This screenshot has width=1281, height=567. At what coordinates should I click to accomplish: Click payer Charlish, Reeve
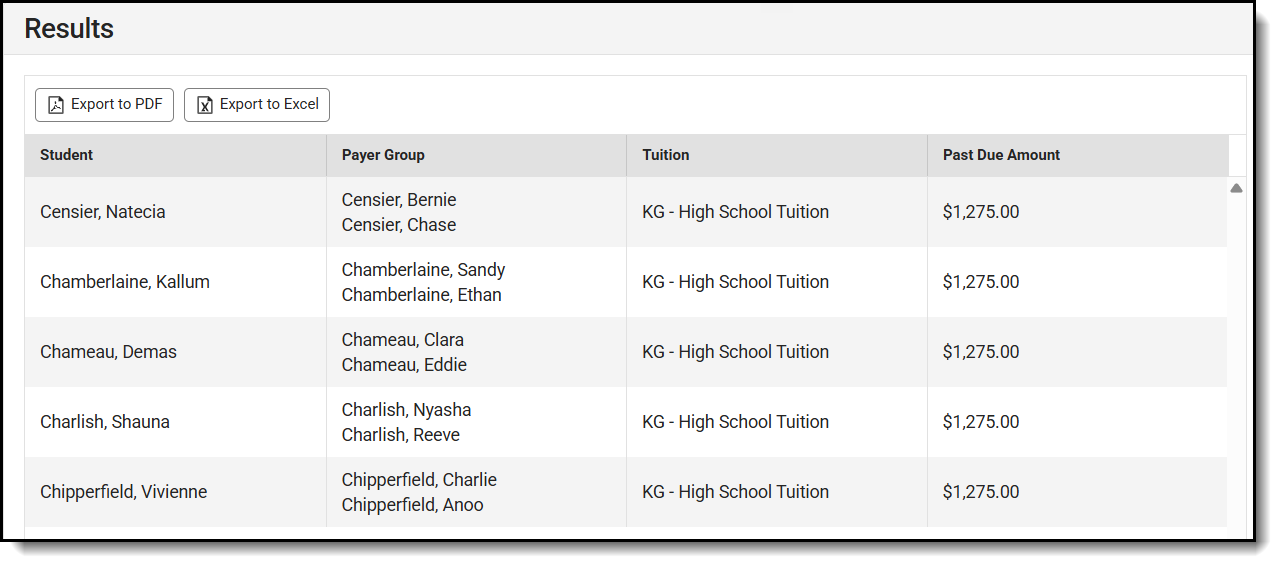pyautogui.click(x=401, y=435)
